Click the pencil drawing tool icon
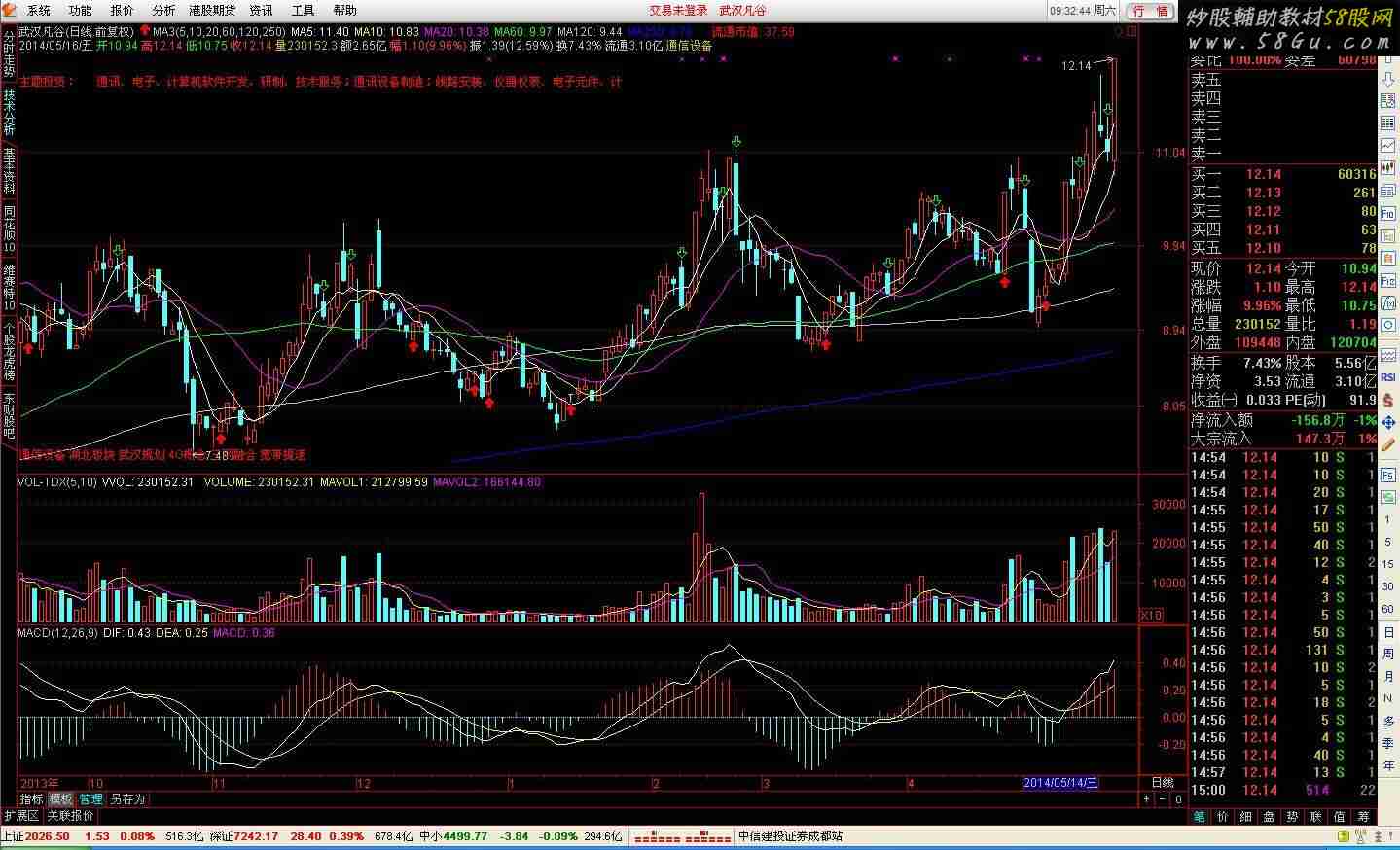Image resolution: width=1400 pixels, height=850 pixels. tap(1387, 444)
